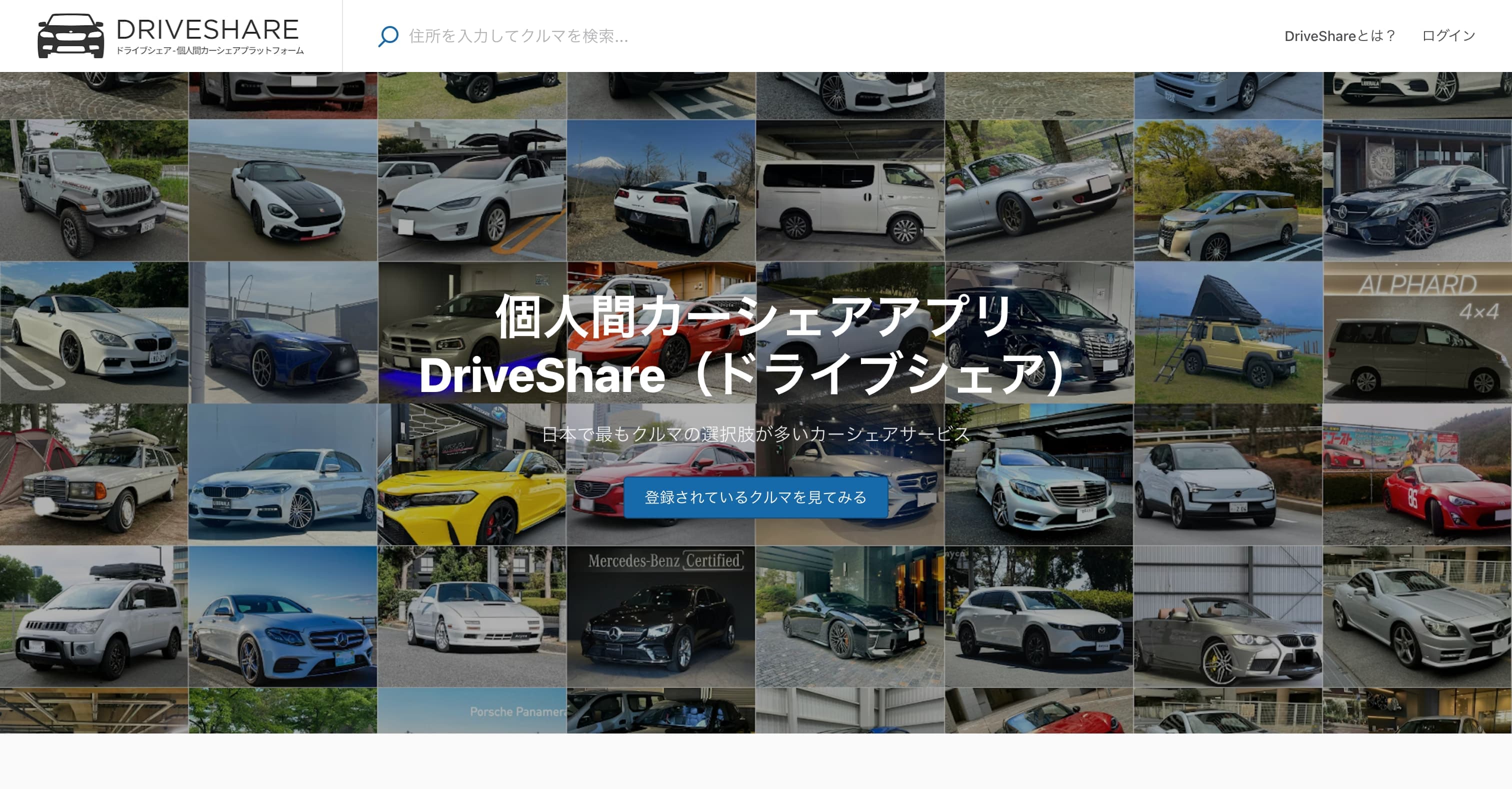Open the DriveShareとは？ menu item
This screenshot has width=1512, height=789.
click(x=1340, y=35)
